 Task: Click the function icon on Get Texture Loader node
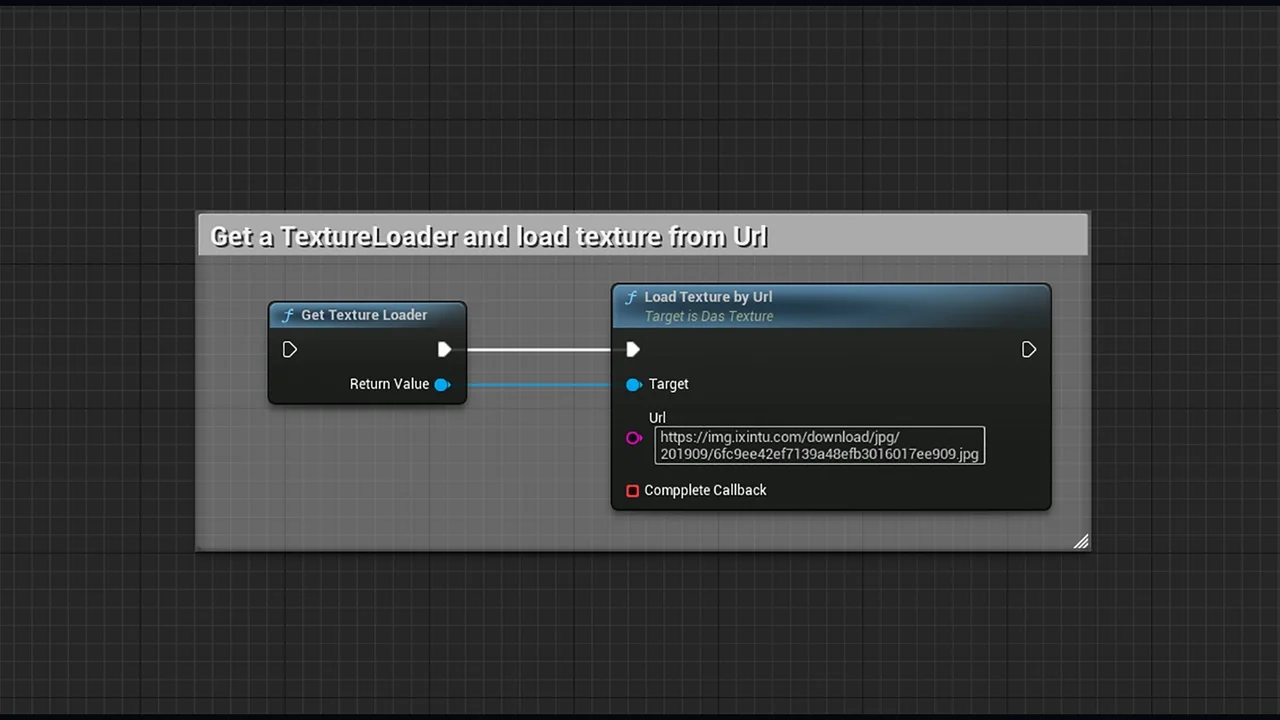pos(288,315)
